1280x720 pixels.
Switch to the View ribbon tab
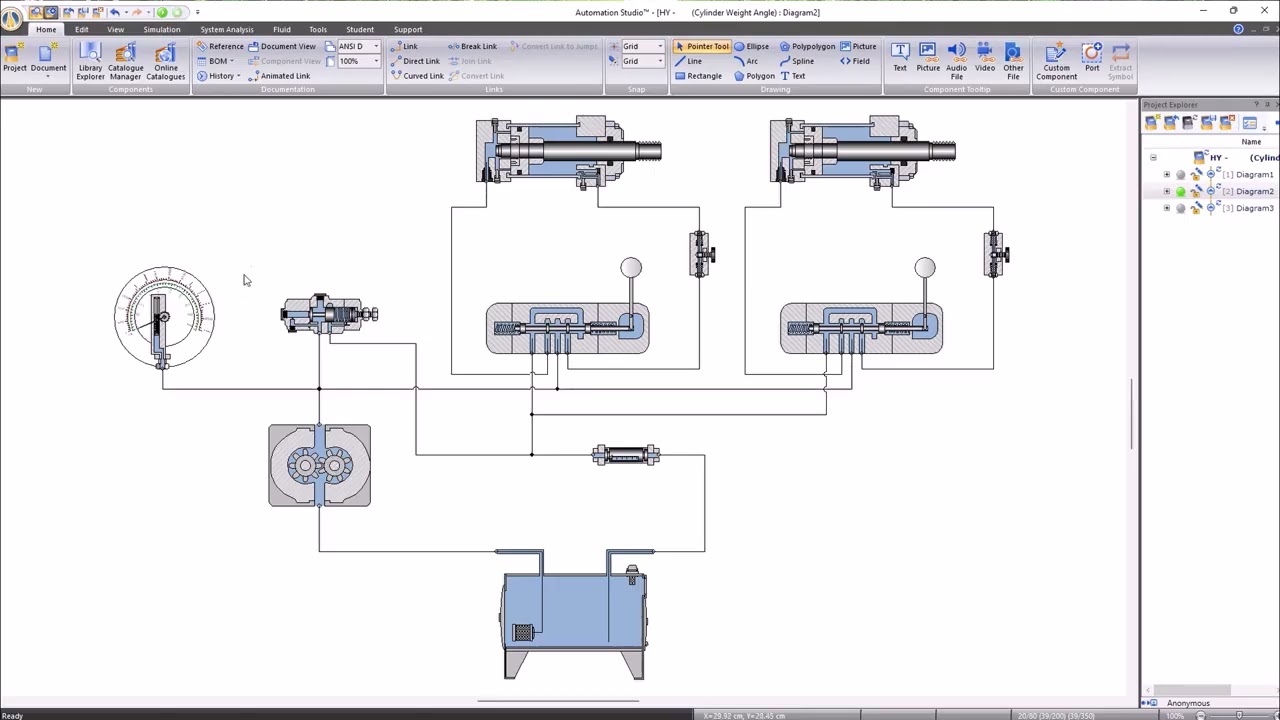click(x=116, y=29)
